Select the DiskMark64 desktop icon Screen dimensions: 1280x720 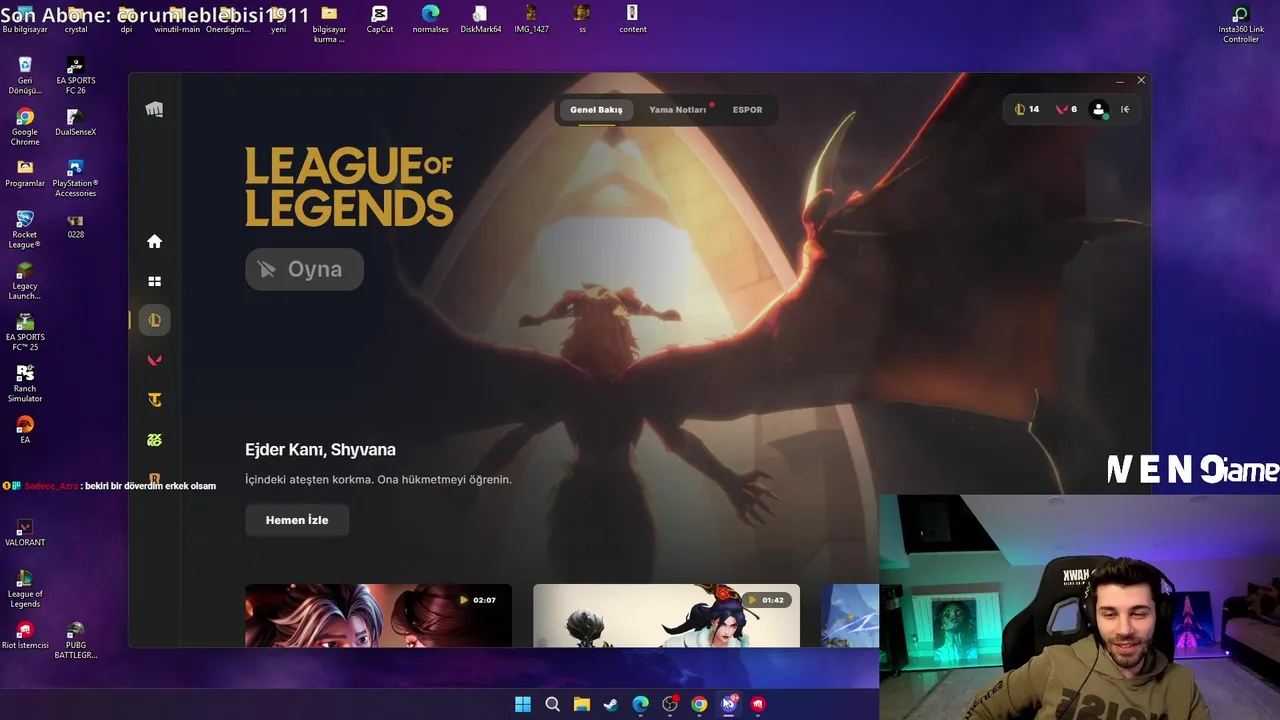click(481, 19)
